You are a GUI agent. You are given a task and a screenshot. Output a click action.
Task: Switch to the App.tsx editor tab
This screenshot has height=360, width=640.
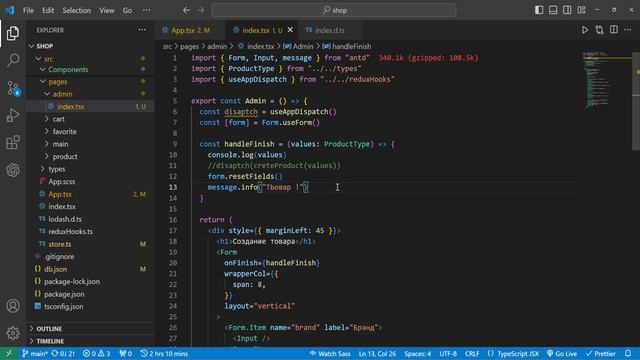190,30
